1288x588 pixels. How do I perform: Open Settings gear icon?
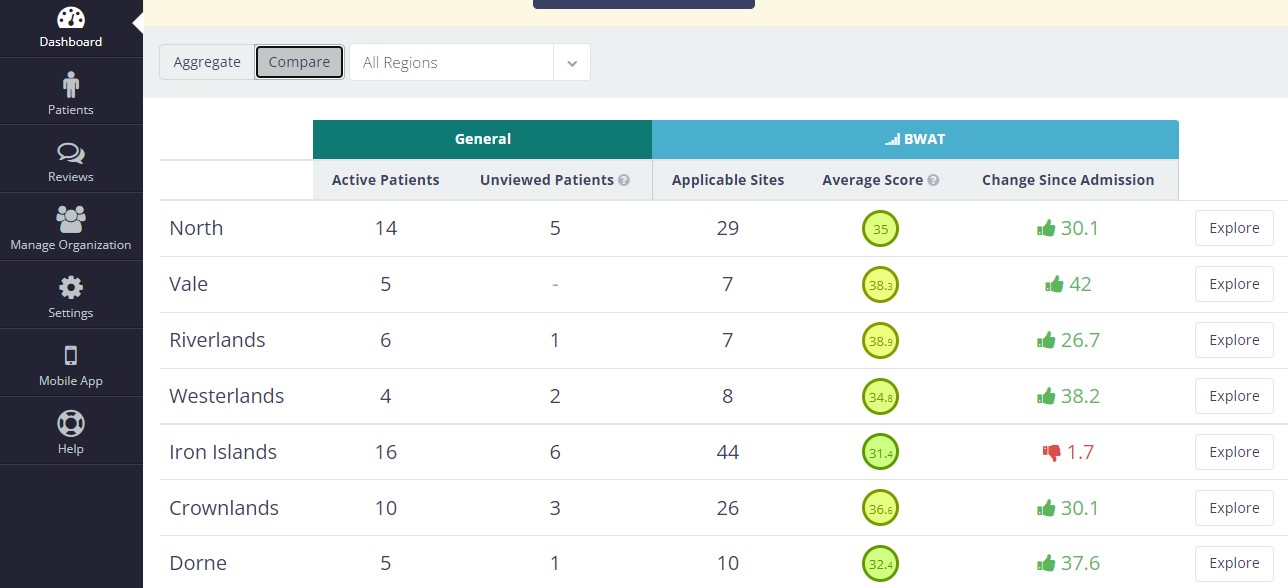71,288
